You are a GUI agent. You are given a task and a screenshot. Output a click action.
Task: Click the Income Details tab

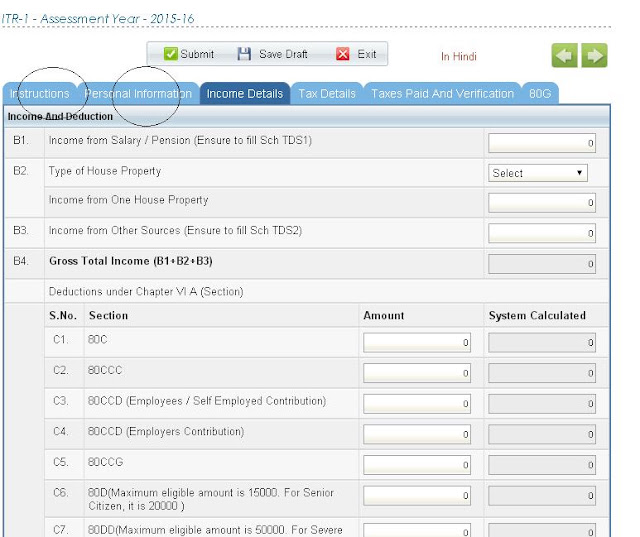click(245, 93)
